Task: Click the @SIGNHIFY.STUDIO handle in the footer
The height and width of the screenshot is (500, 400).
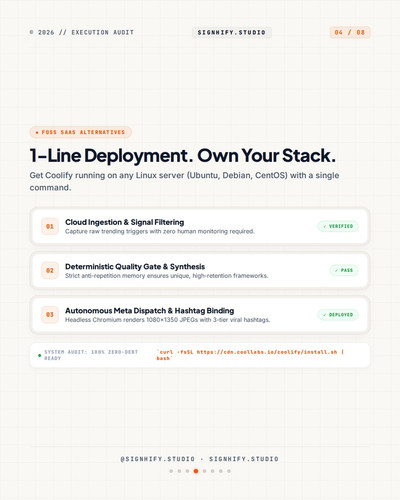Action: tap(157, 459)
